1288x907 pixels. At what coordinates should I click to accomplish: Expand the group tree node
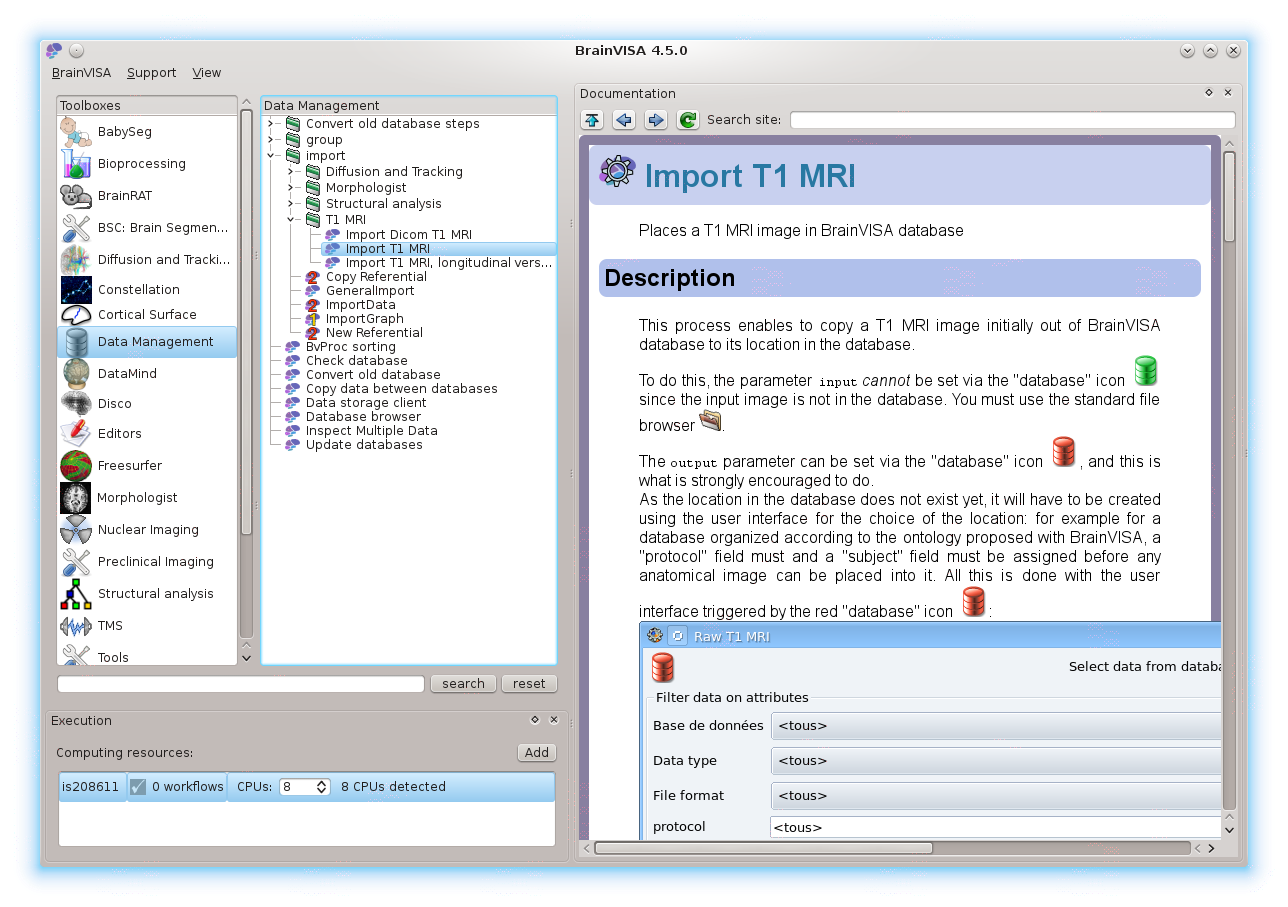[x=270, y=140]
